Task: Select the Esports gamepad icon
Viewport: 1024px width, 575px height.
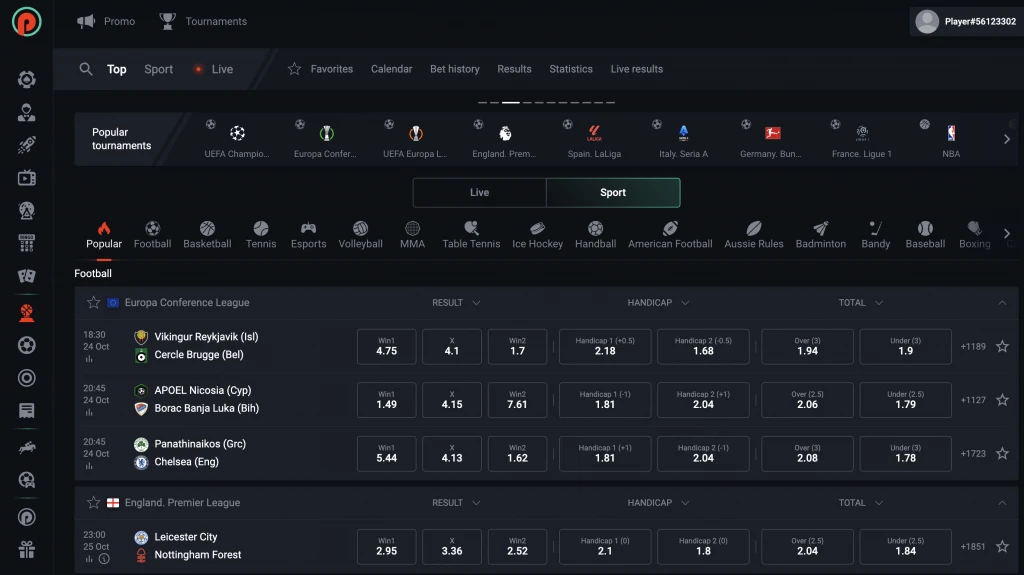Action: coord(308,229)
